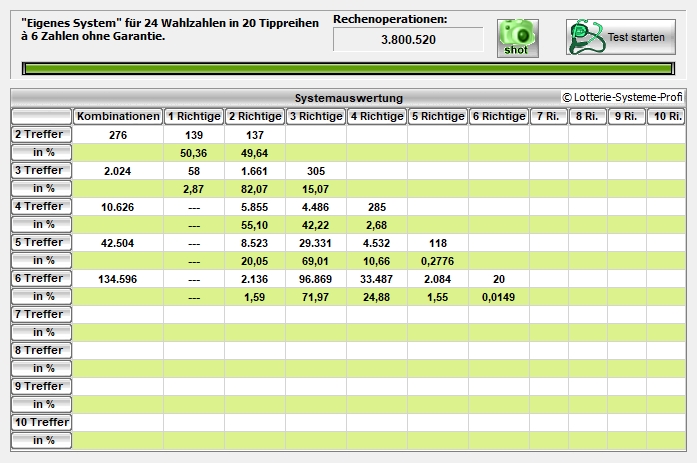The width and height of the screenshot is (697, 463).
Task: Select the 10 Ri. column header
Action: [x=666, y=116]
